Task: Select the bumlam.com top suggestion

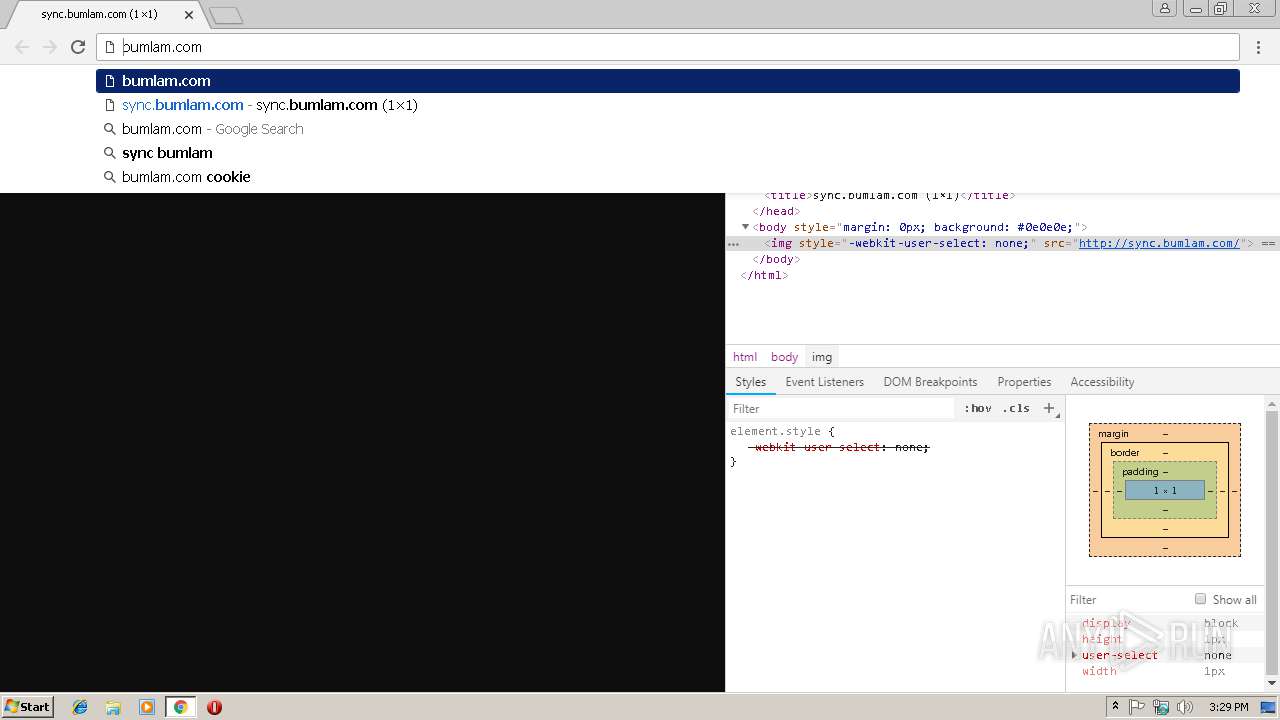Action: 668,81
